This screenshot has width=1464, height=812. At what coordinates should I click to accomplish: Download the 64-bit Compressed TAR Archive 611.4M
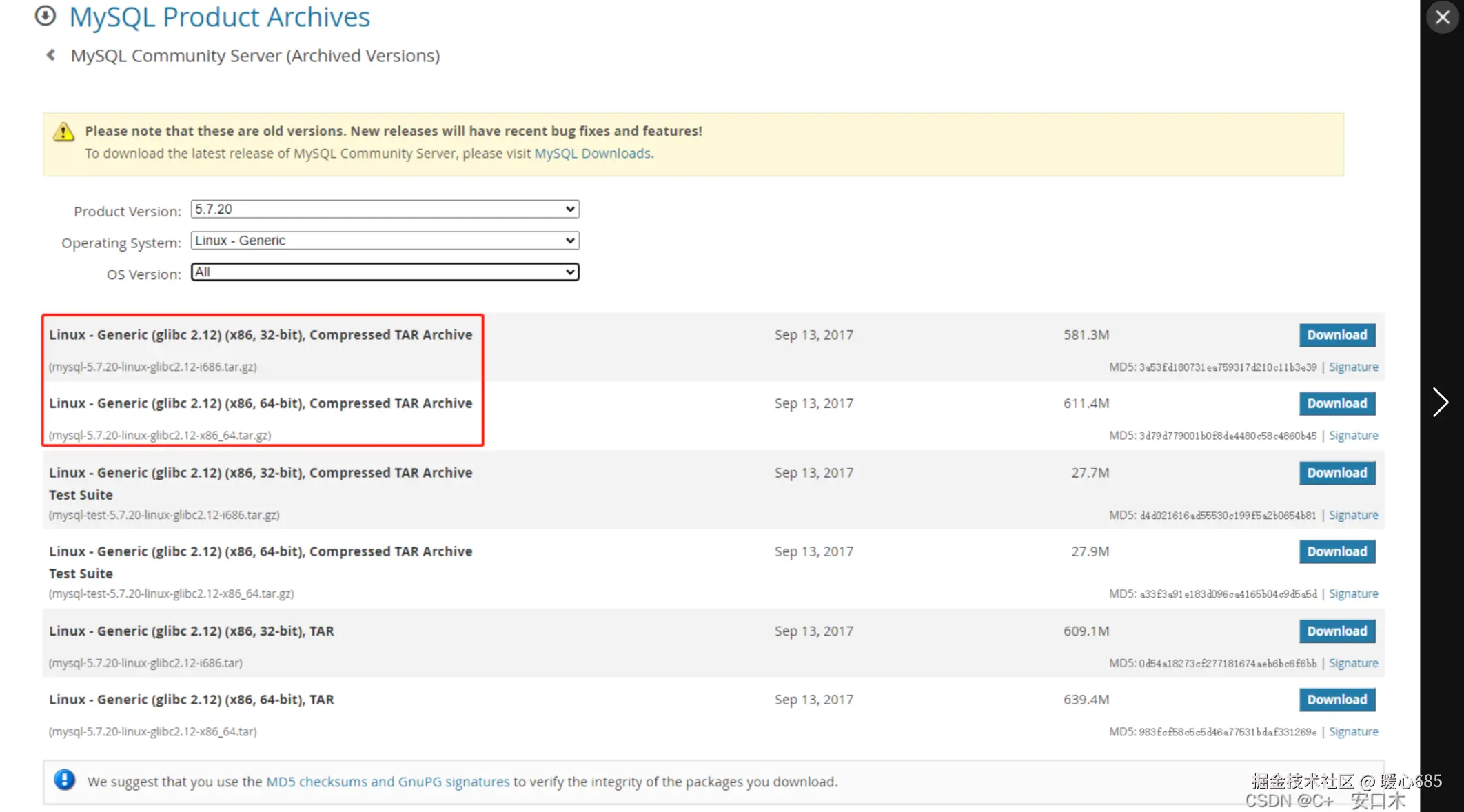tap(1336, 404)
